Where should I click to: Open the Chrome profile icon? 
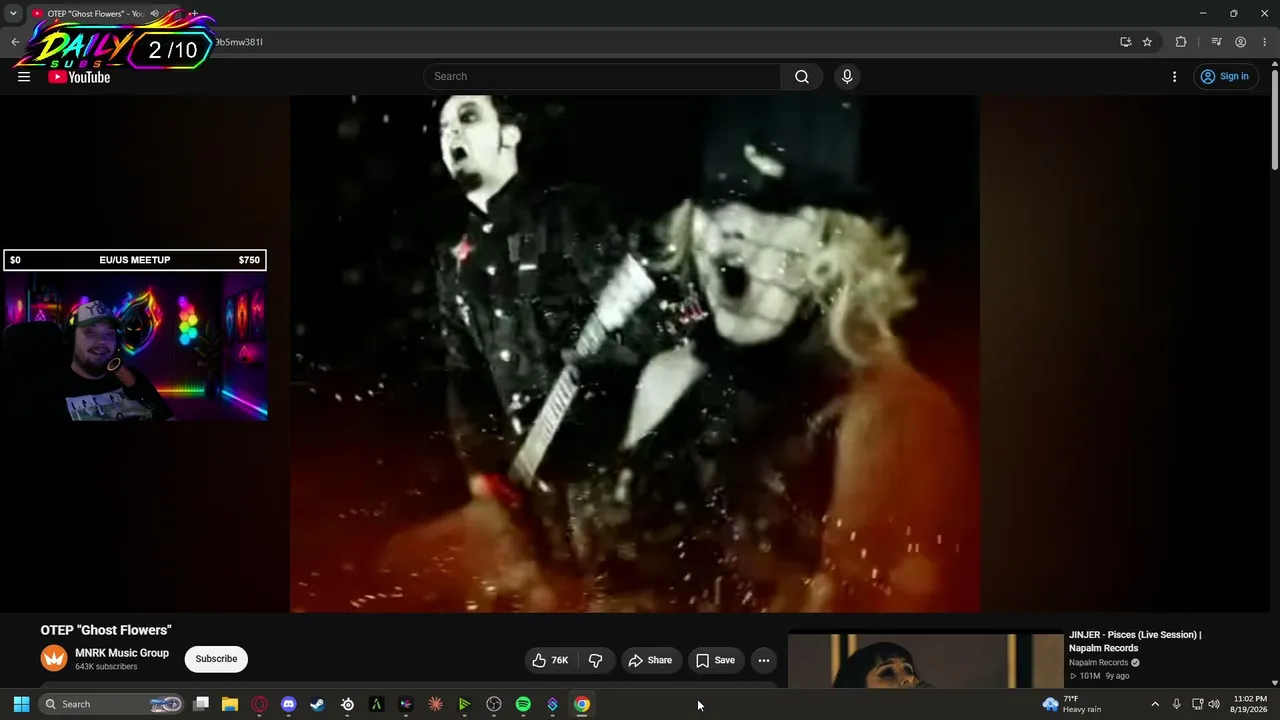pyautogui.click(x=1240, y=42)
